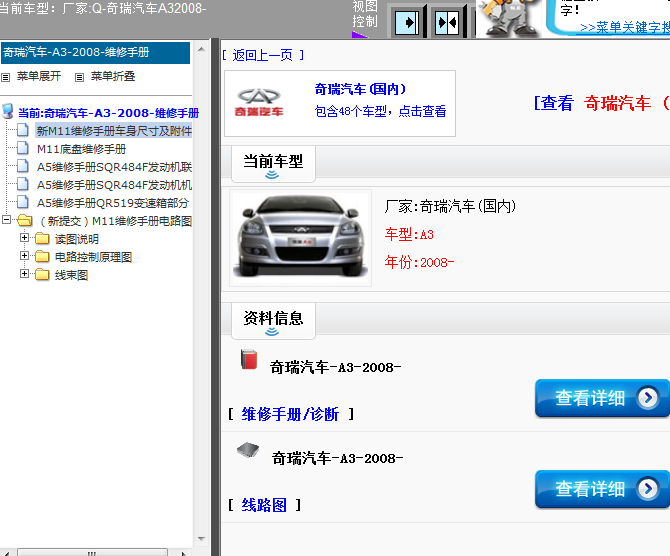Image resolution: width=670 pixels, height=556 pixels.
Task: Click 厂家:奇瑞汽车(国内) text
Action: [x=450, y=206]
